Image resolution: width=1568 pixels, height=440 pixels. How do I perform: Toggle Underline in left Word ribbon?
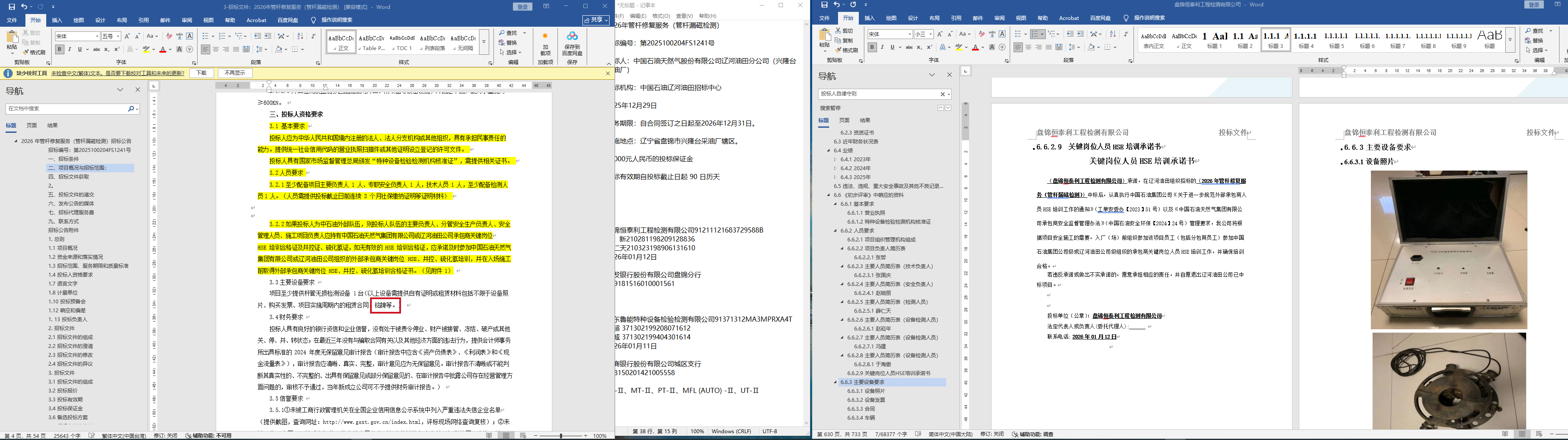point(79,49)
